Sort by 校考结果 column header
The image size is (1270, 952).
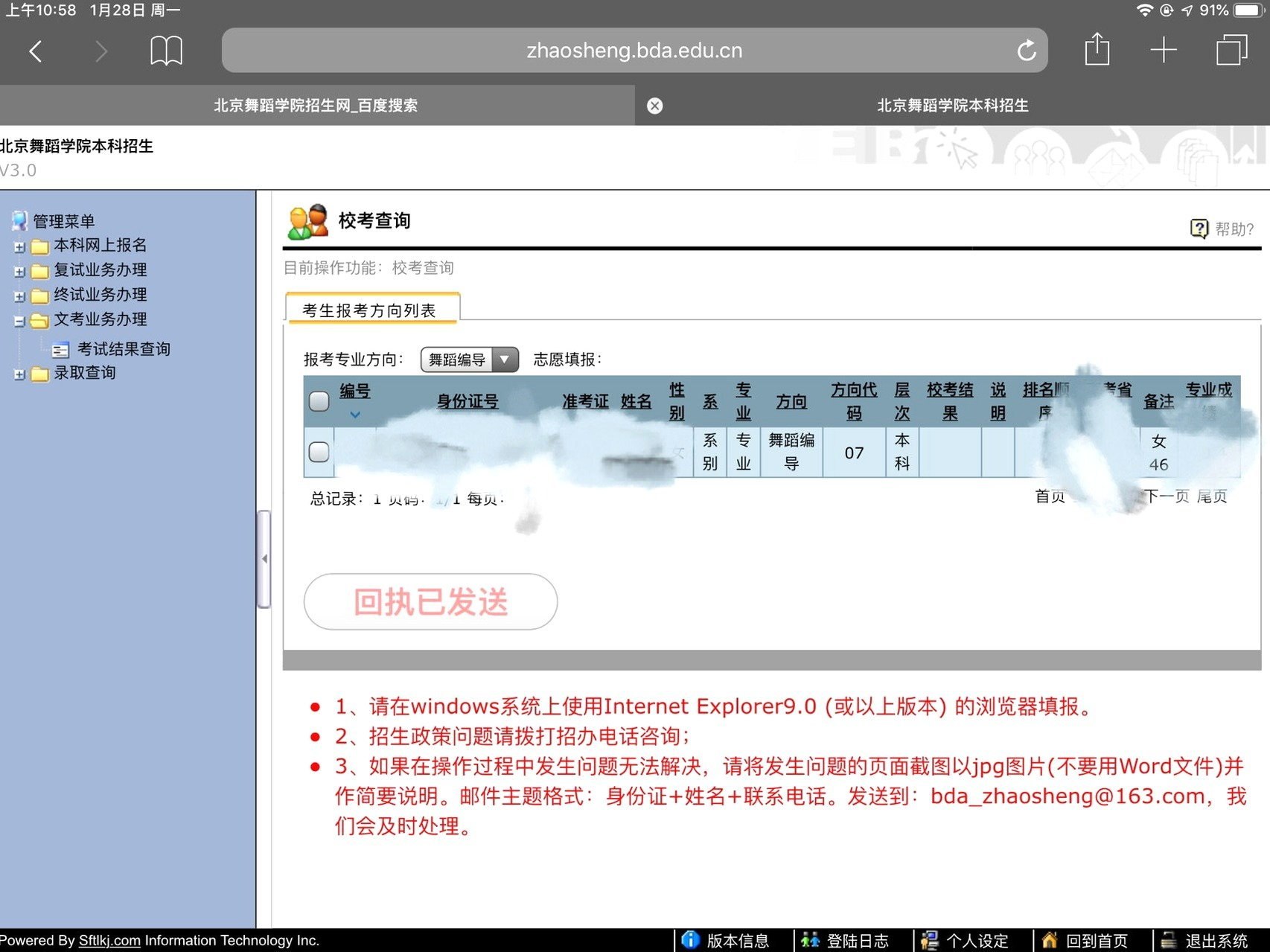click(x=950, y=400)
